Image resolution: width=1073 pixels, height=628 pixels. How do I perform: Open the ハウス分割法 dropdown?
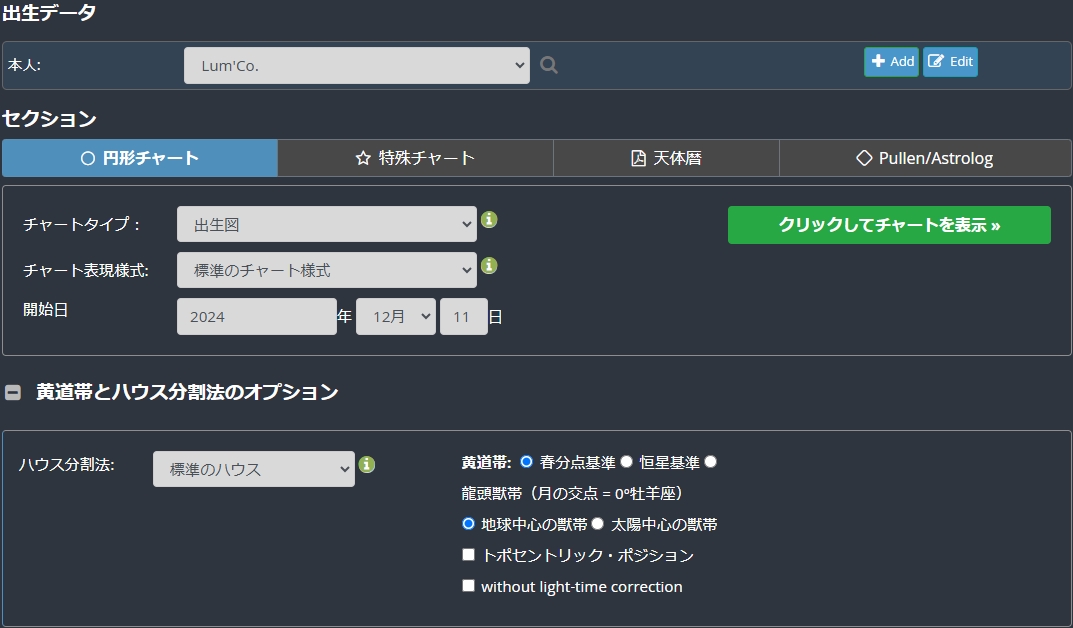tap(254, 469)
